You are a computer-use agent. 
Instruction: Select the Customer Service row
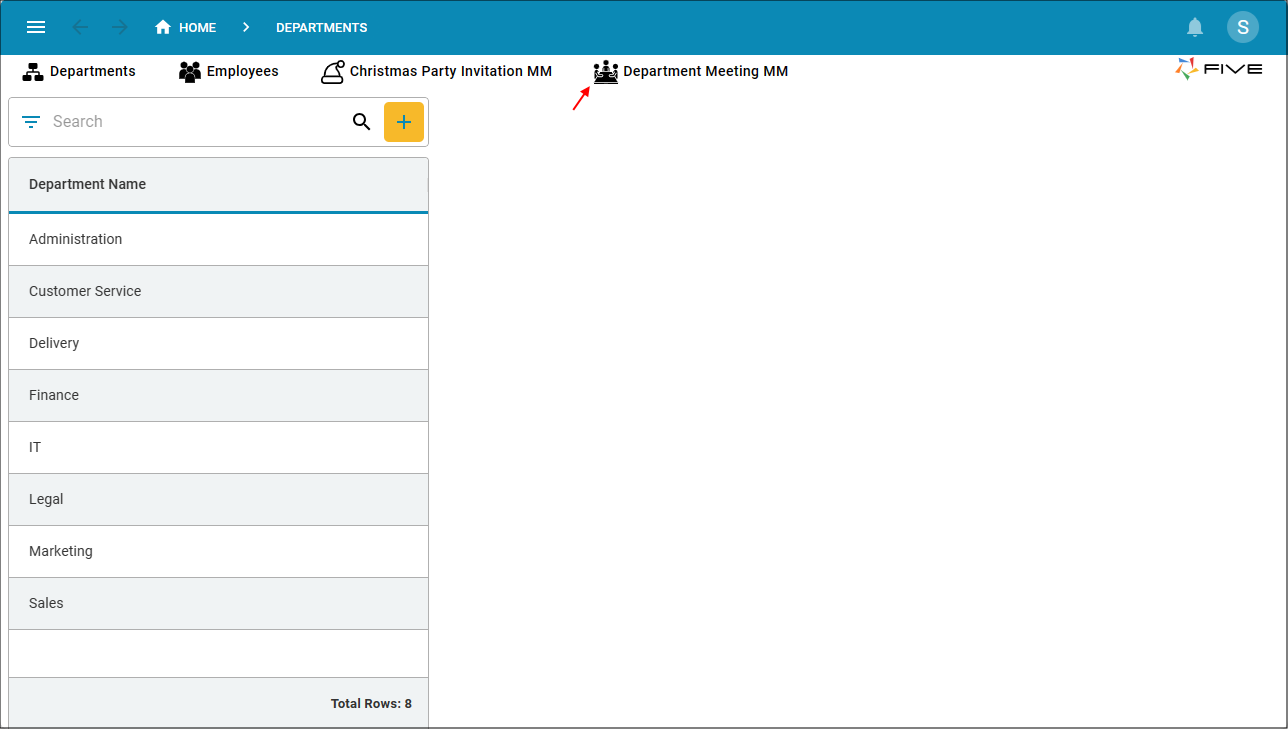[218, 291]
